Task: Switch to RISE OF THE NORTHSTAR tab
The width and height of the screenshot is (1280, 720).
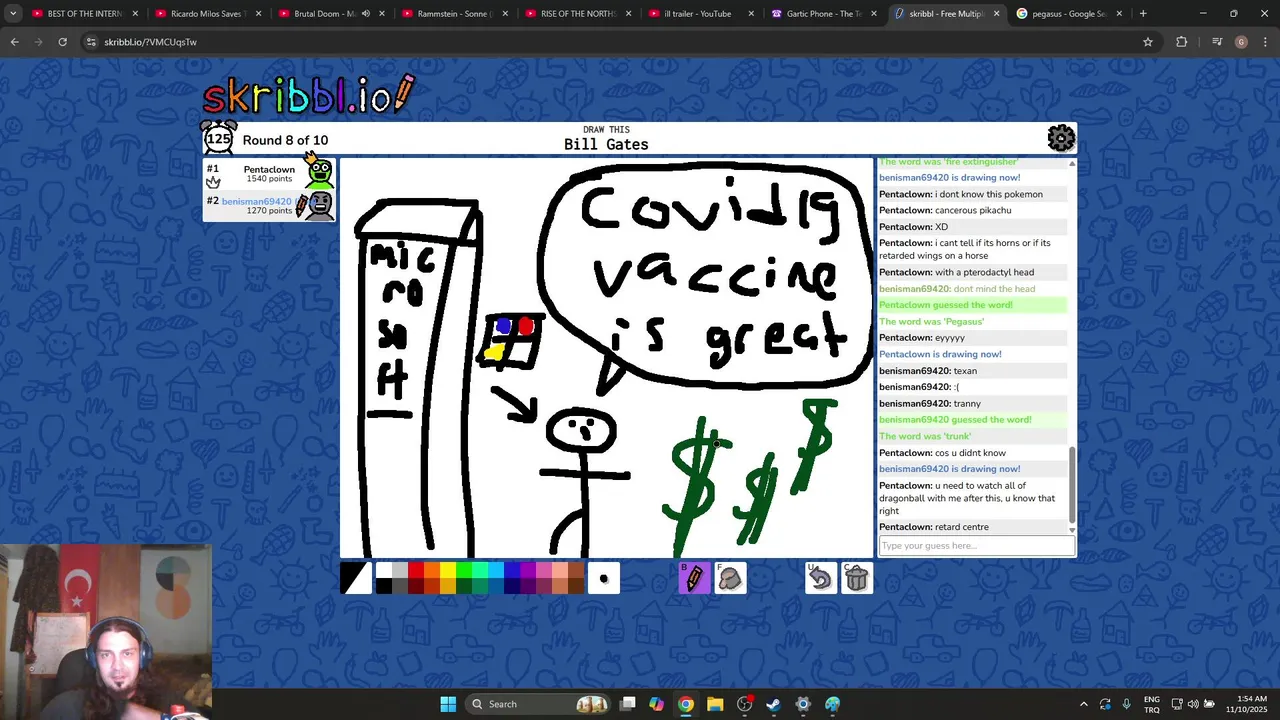Action: tap(577, 14)
